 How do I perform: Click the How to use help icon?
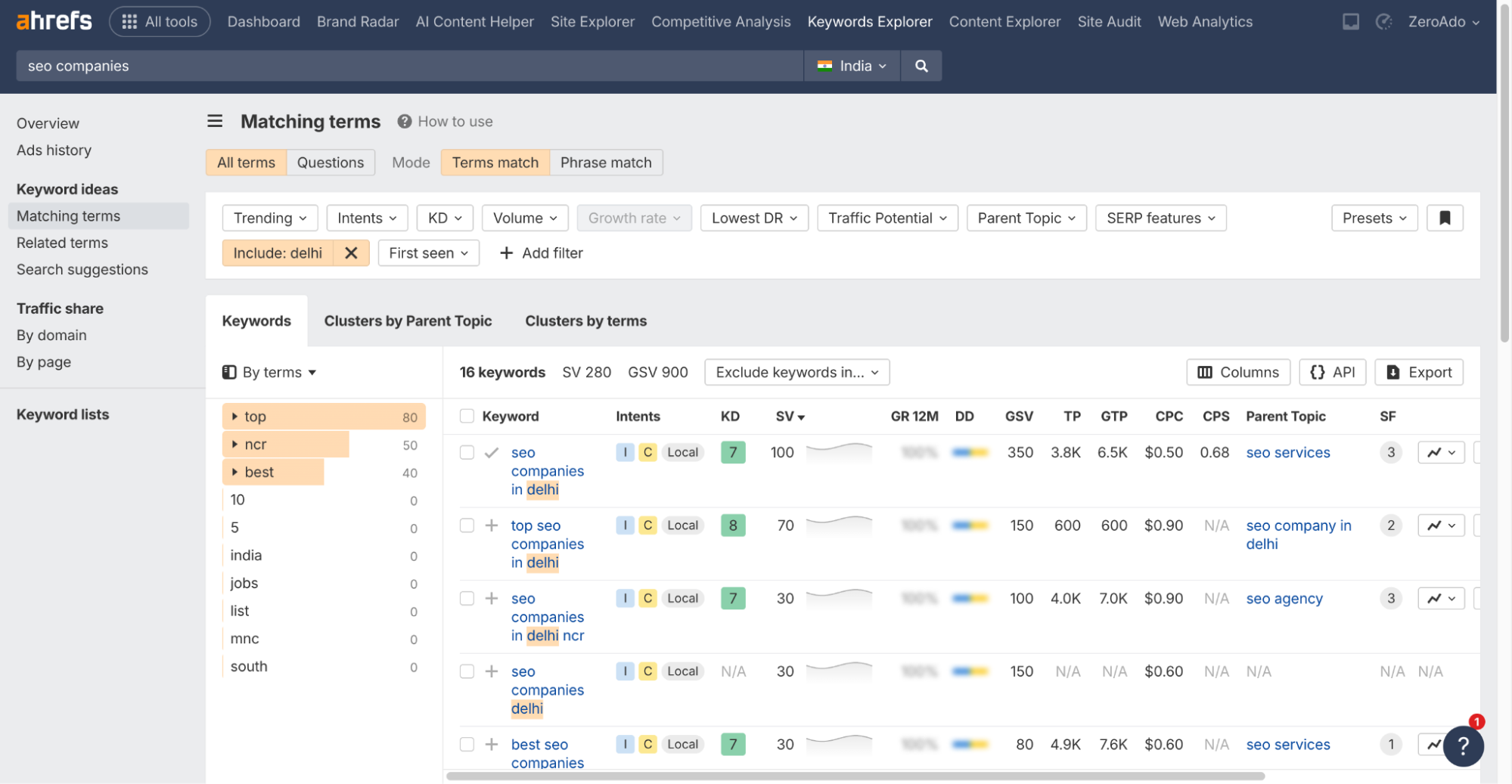[x=405, y=122]
